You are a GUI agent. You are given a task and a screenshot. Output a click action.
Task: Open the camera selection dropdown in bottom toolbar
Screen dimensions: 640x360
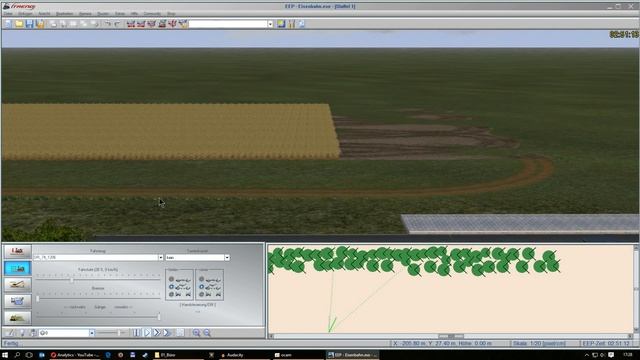(92, 333)
